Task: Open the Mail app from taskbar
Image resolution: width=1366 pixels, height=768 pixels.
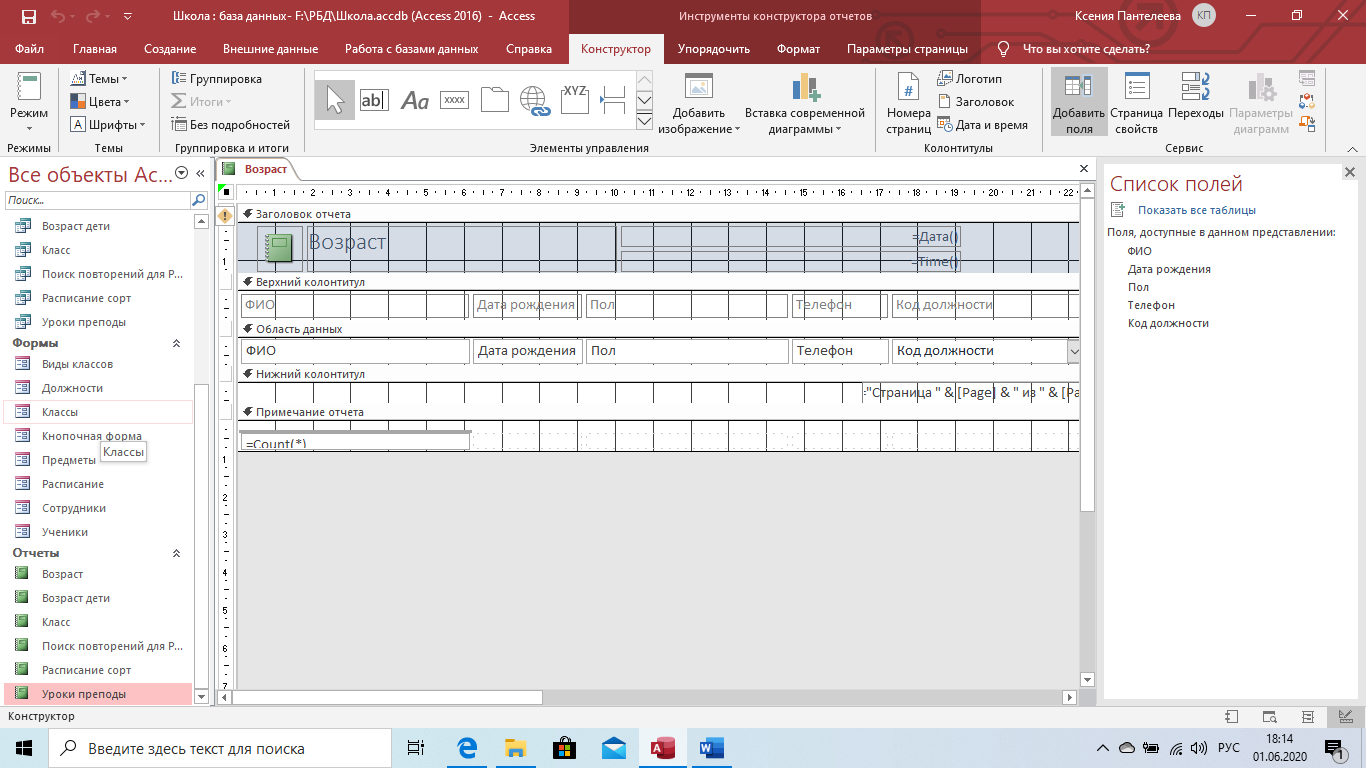Action: coord(613,747)
